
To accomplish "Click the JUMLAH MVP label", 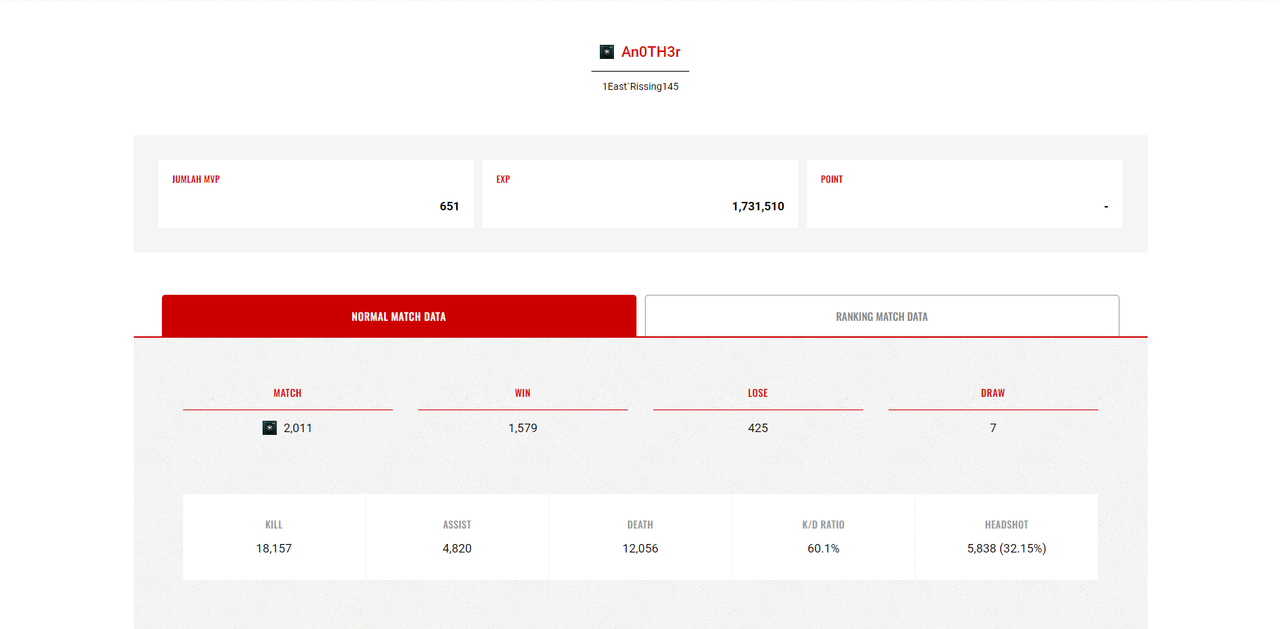I will [x=196, y=180].
